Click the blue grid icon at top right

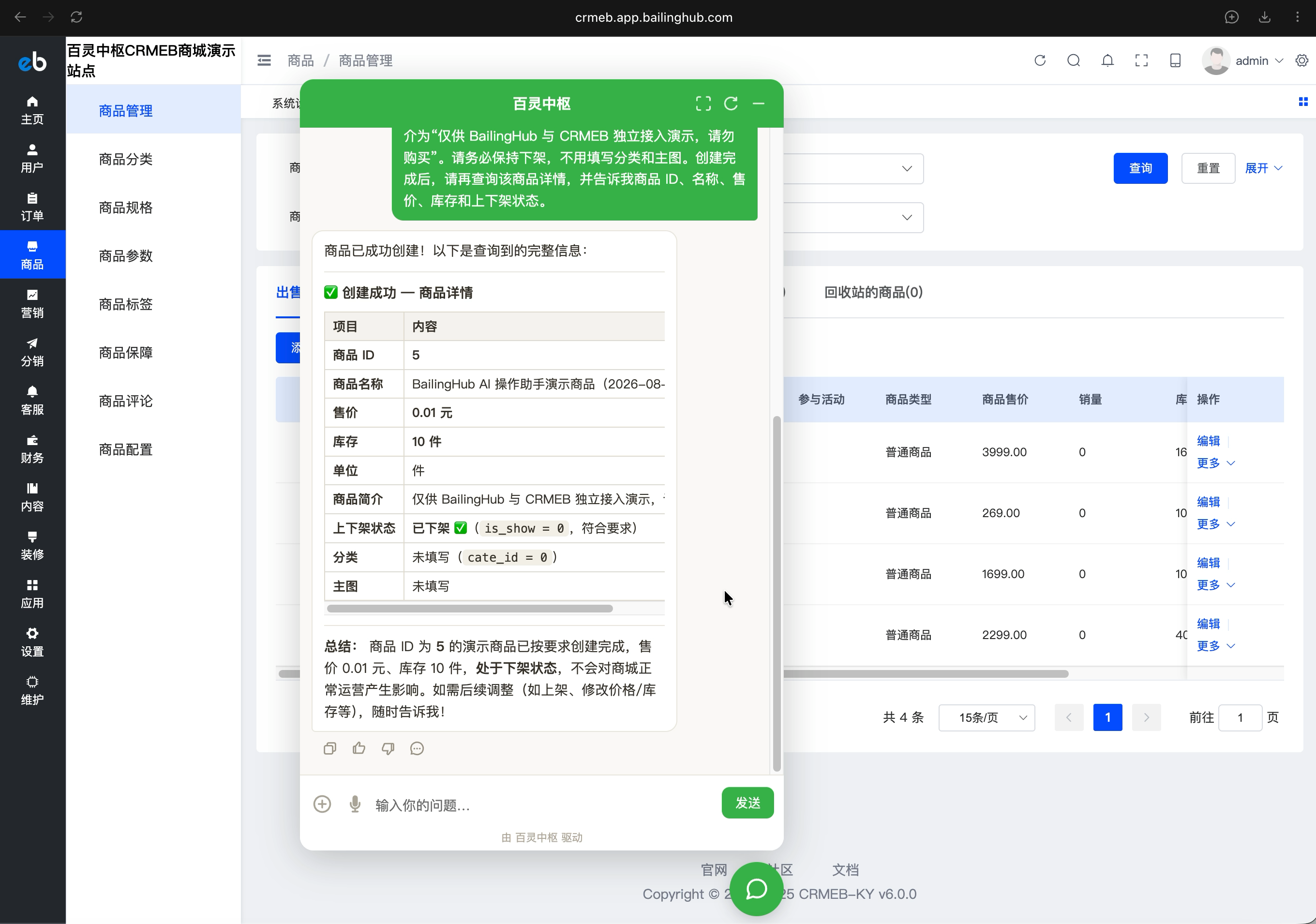pos(1303,102)
